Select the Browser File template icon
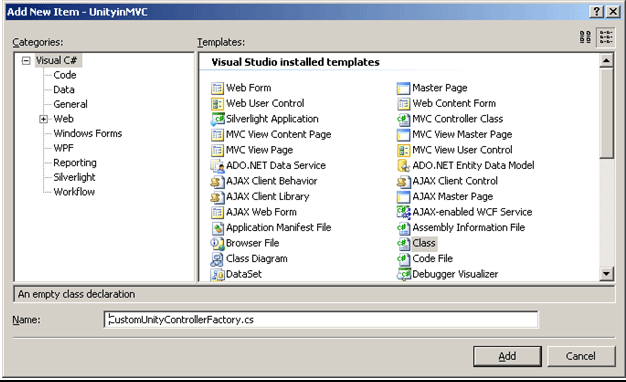The image size is (626, 382). [x=217, y=243]
